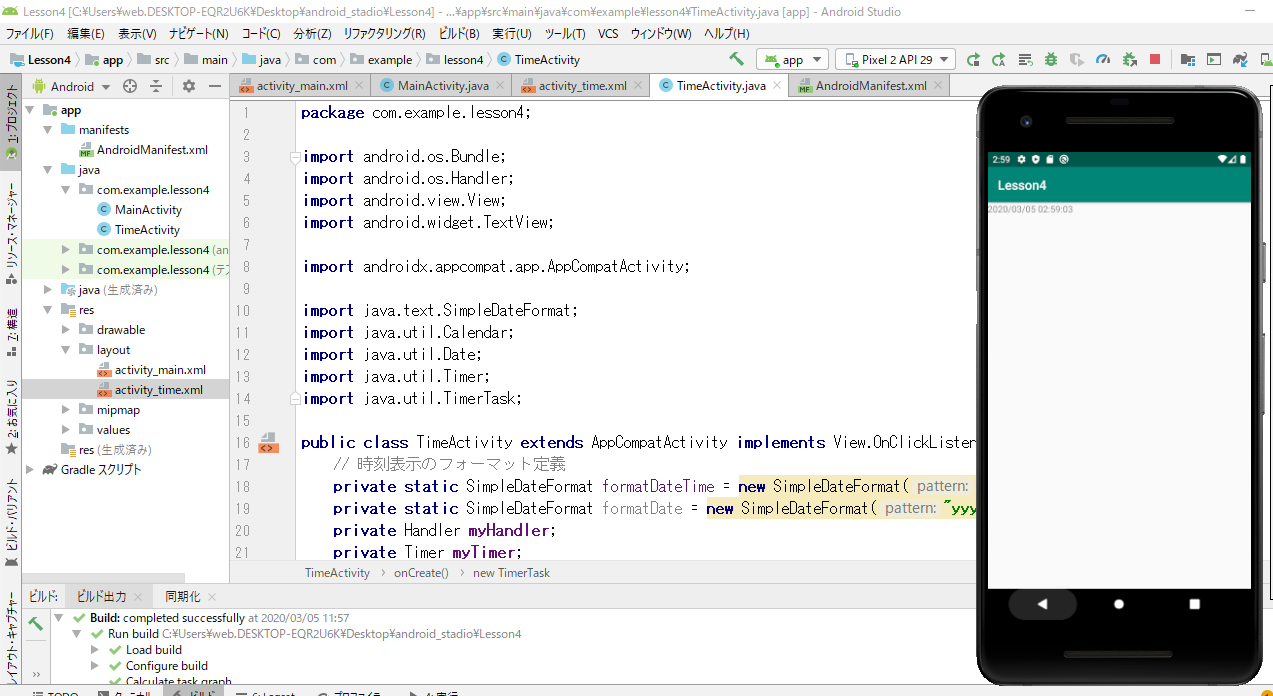The height and width of the screenshot is (696, 1273).
Task: Open the AVD Manager toolbar icon
Action: [1214, 59]
